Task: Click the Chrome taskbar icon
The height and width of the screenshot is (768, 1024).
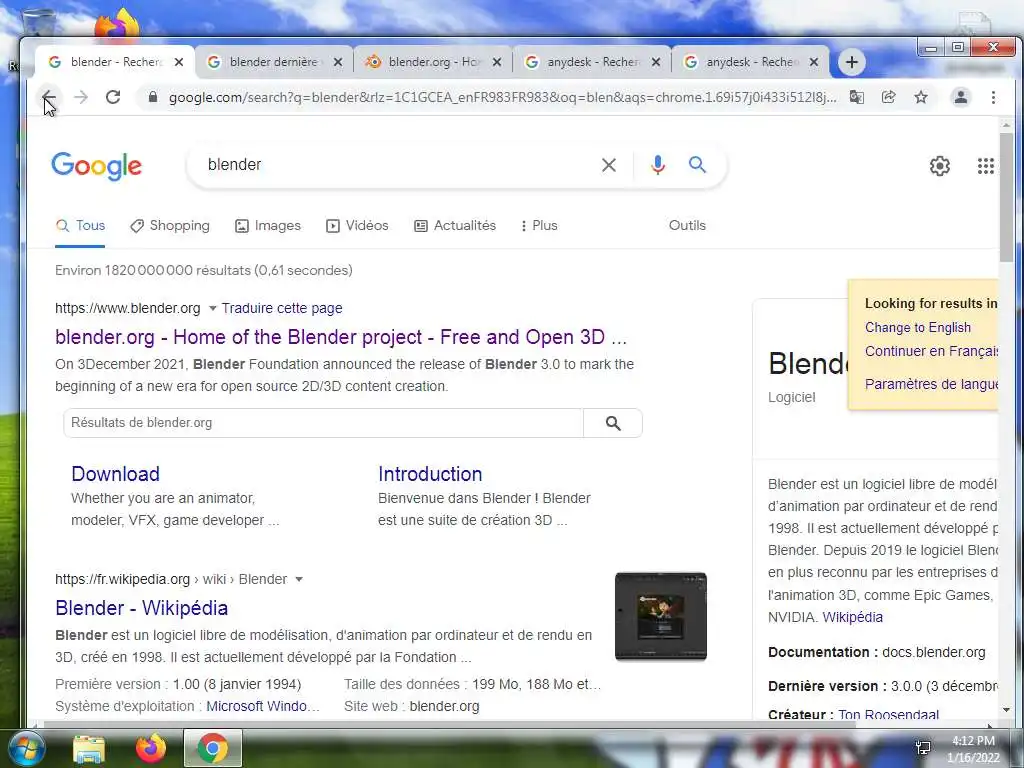Action: tap(213, 748)
